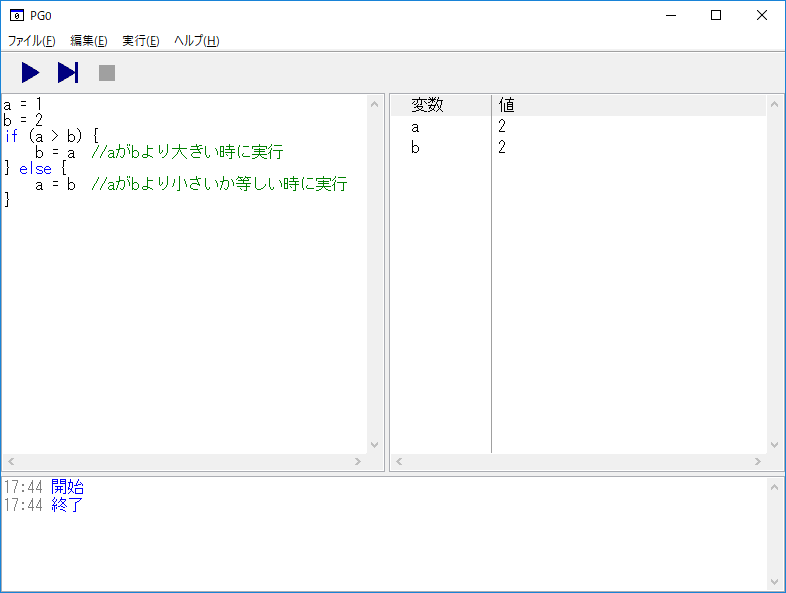Click variable panel scroll-up arrow

click(774, 104)
